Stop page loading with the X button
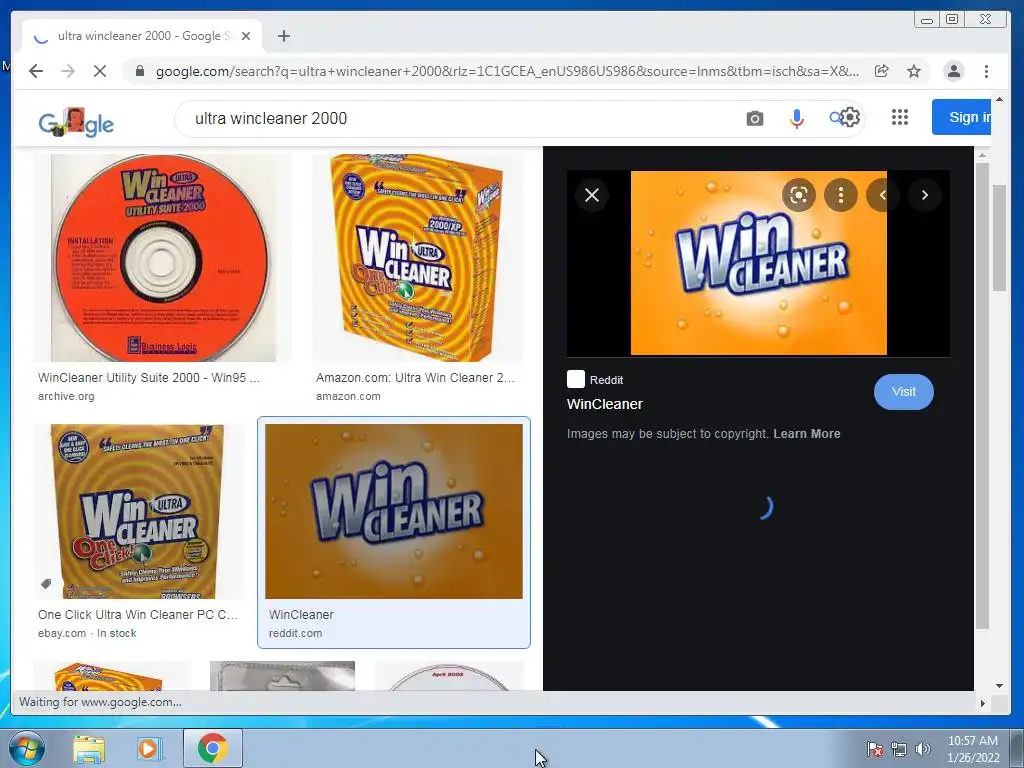Viewport: 1024px width, 768px height. (x=100, y=71)
